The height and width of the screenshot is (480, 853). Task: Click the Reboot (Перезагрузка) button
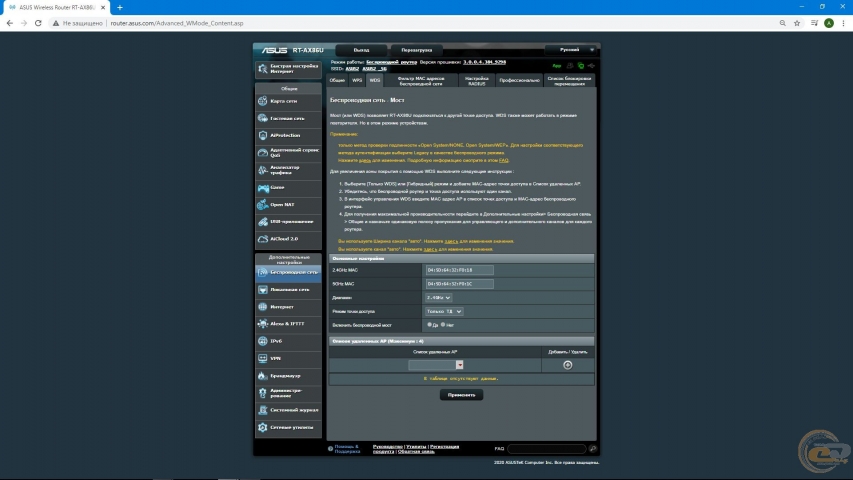pyautogui.click(x=417, y=50)
